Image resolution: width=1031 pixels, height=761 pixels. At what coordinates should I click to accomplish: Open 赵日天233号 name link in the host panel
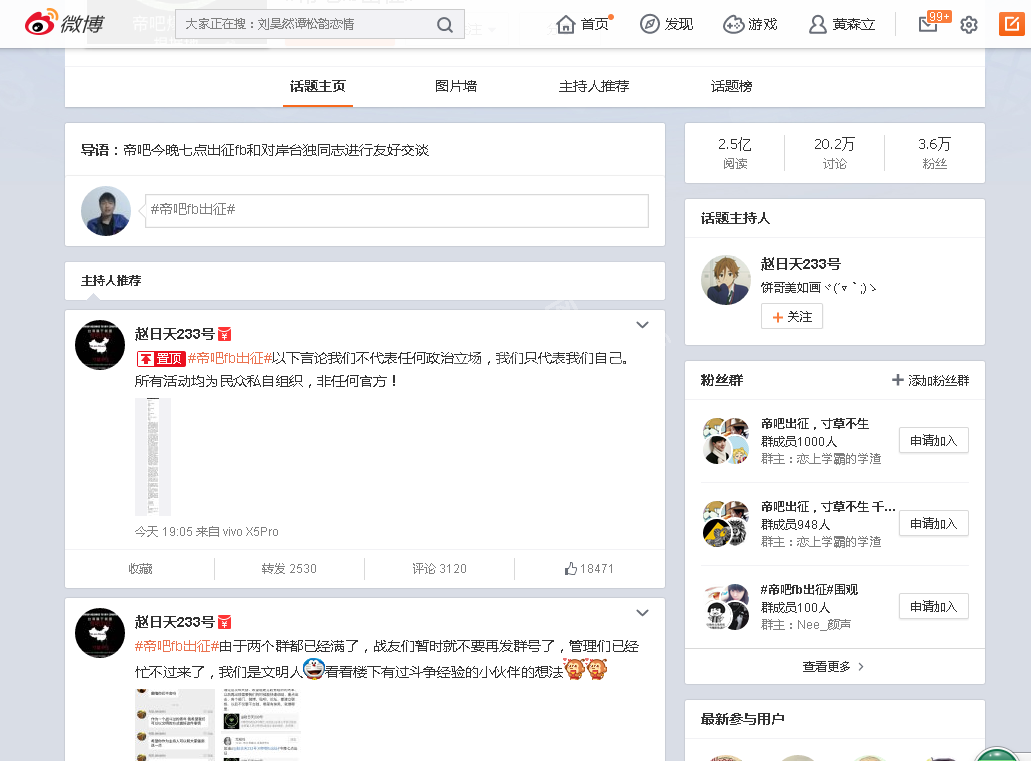coord(800,264)
